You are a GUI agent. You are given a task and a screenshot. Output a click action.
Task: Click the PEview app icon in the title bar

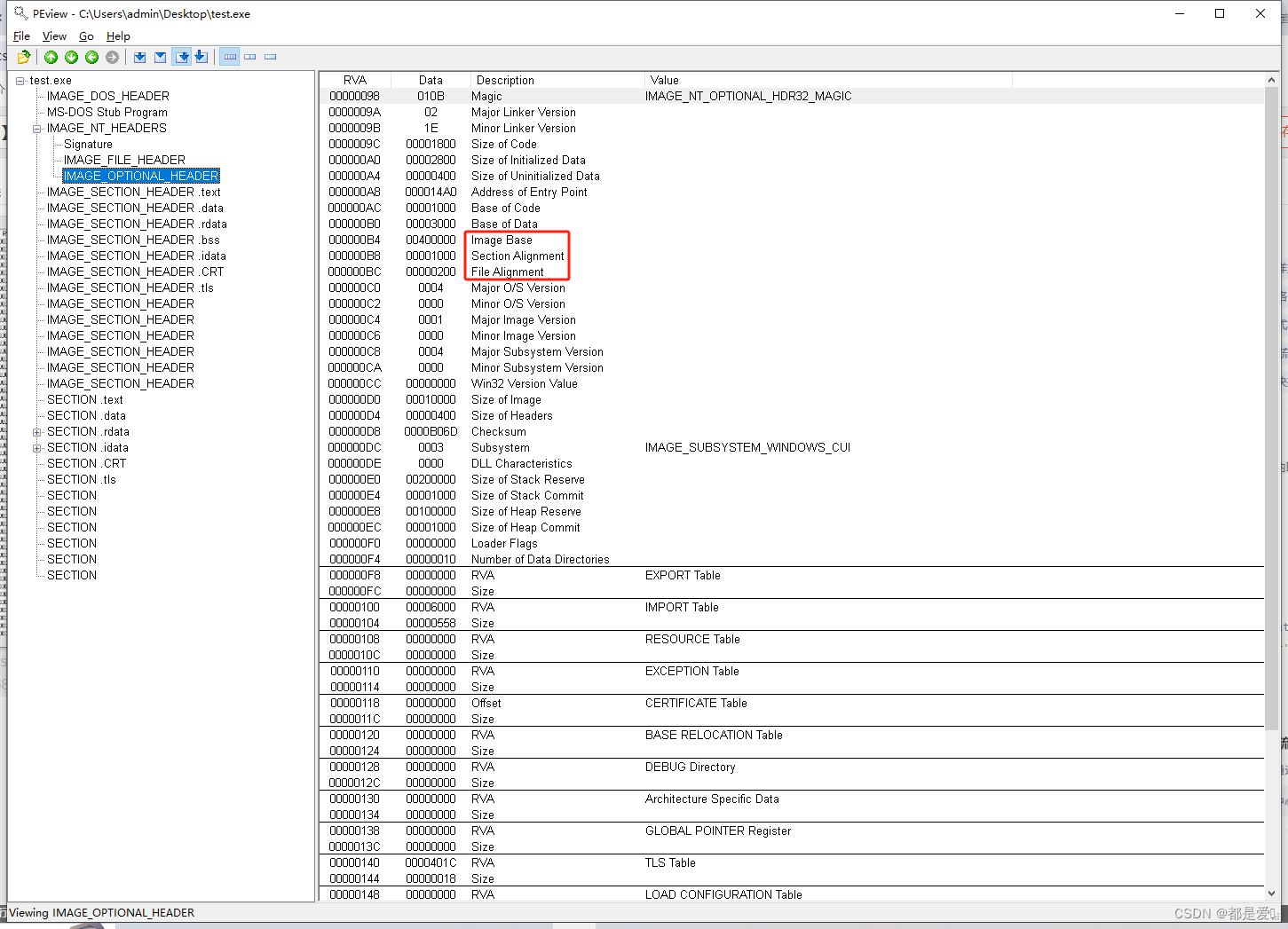tap(20, 13)
